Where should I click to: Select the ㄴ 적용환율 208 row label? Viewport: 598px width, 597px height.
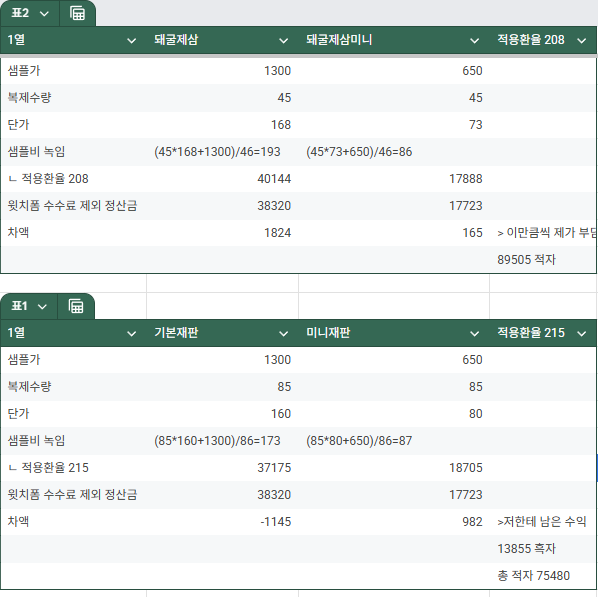pyautogui.click(x=74, y=179)
